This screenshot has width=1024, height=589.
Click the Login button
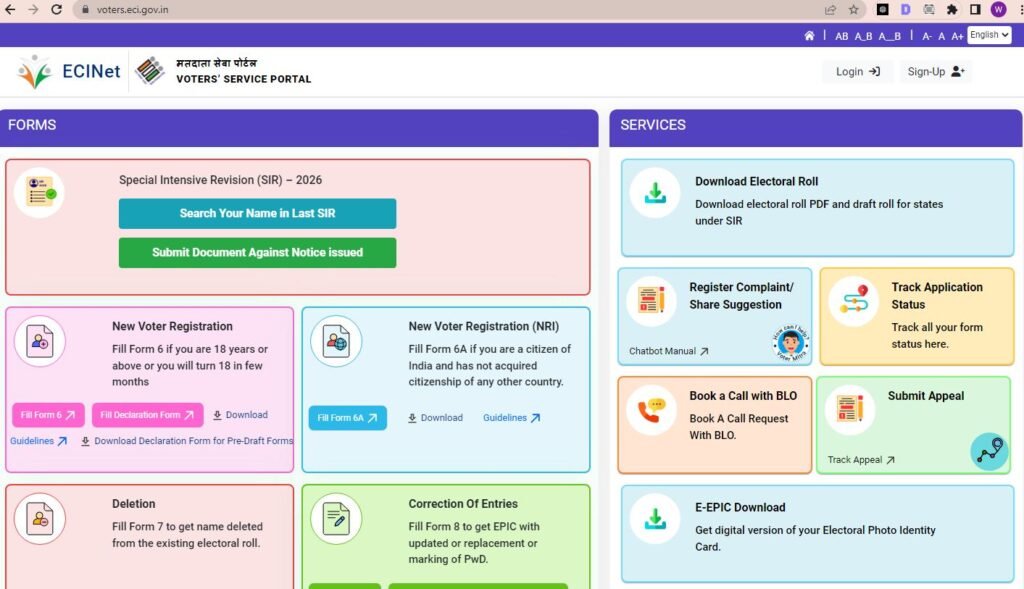click(857, 72)
